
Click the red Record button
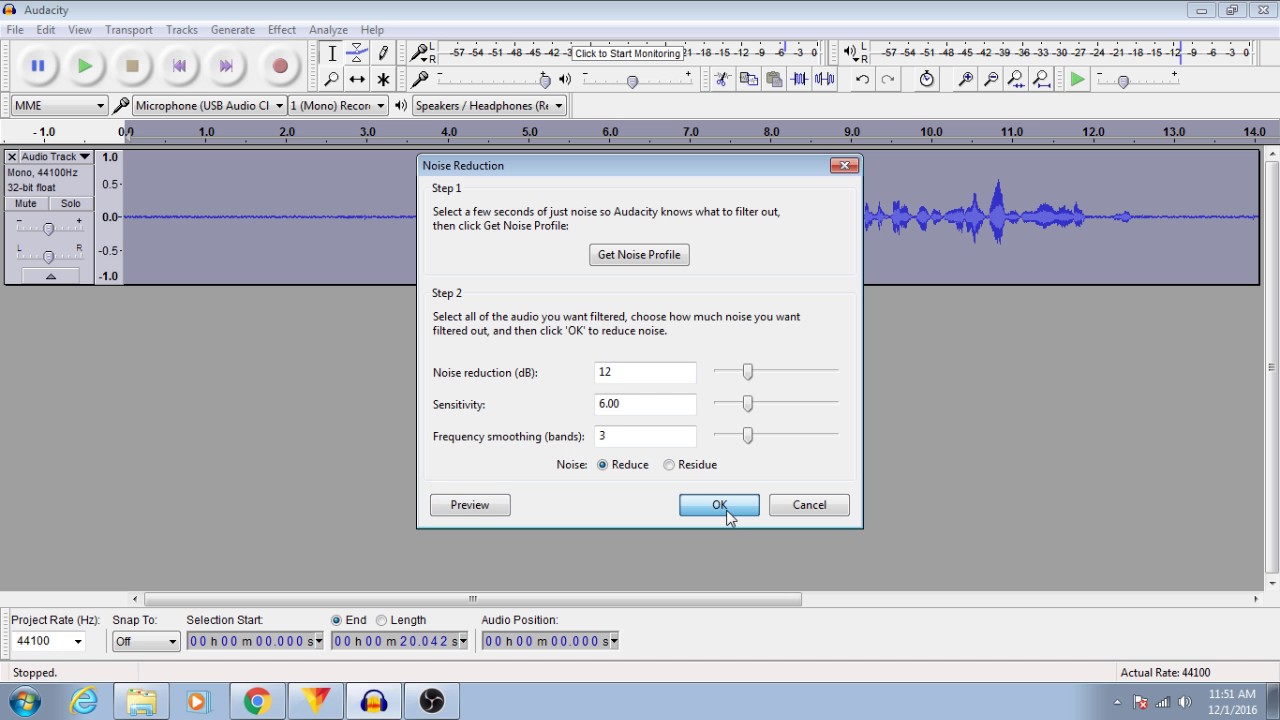(x=280, y=66)
